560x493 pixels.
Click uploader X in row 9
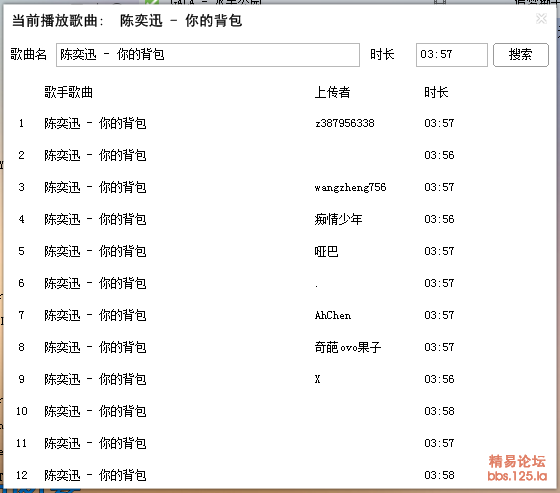318,379
